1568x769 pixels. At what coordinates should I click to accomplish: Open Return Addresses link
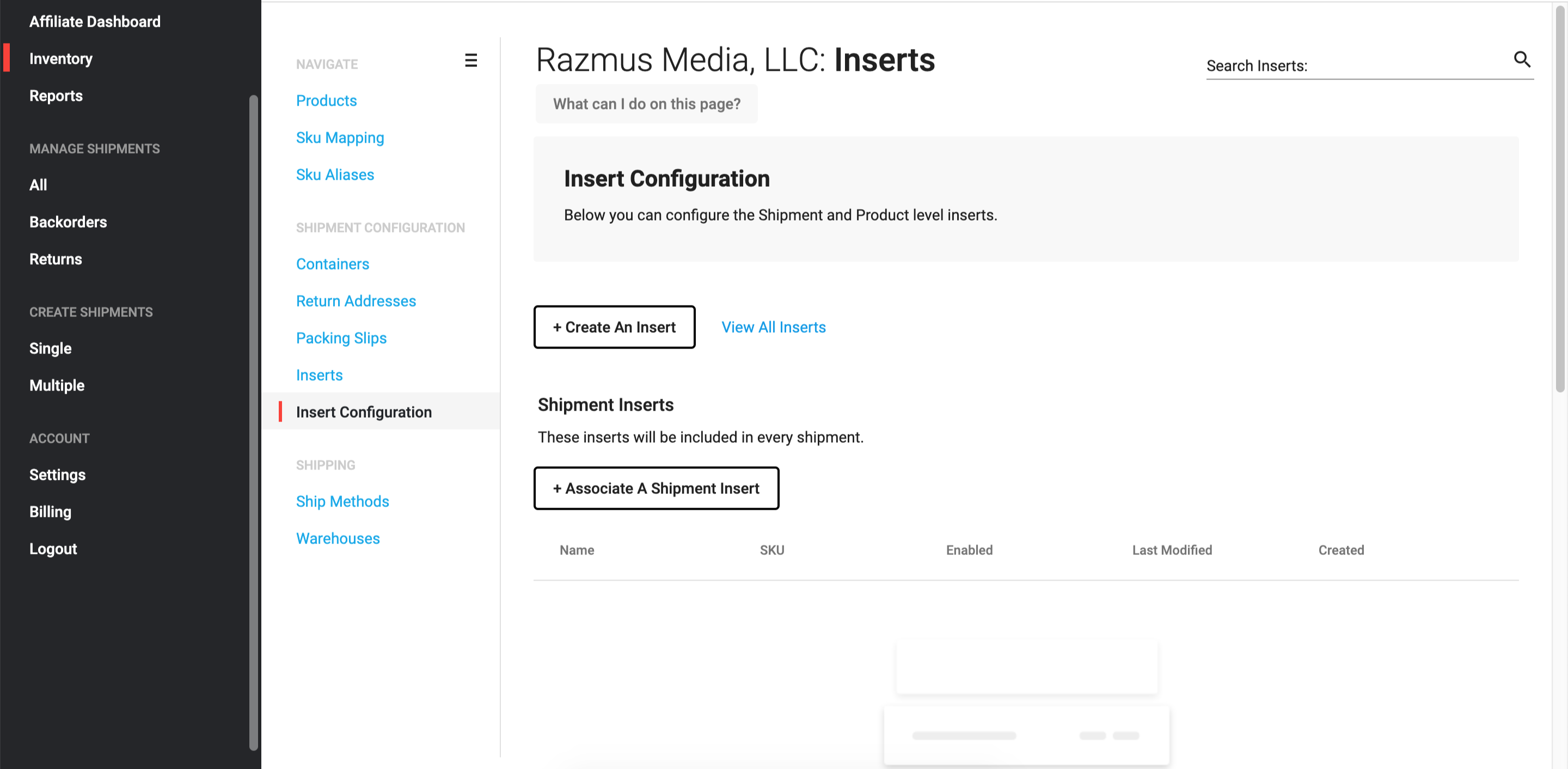[x=356, y=301]
